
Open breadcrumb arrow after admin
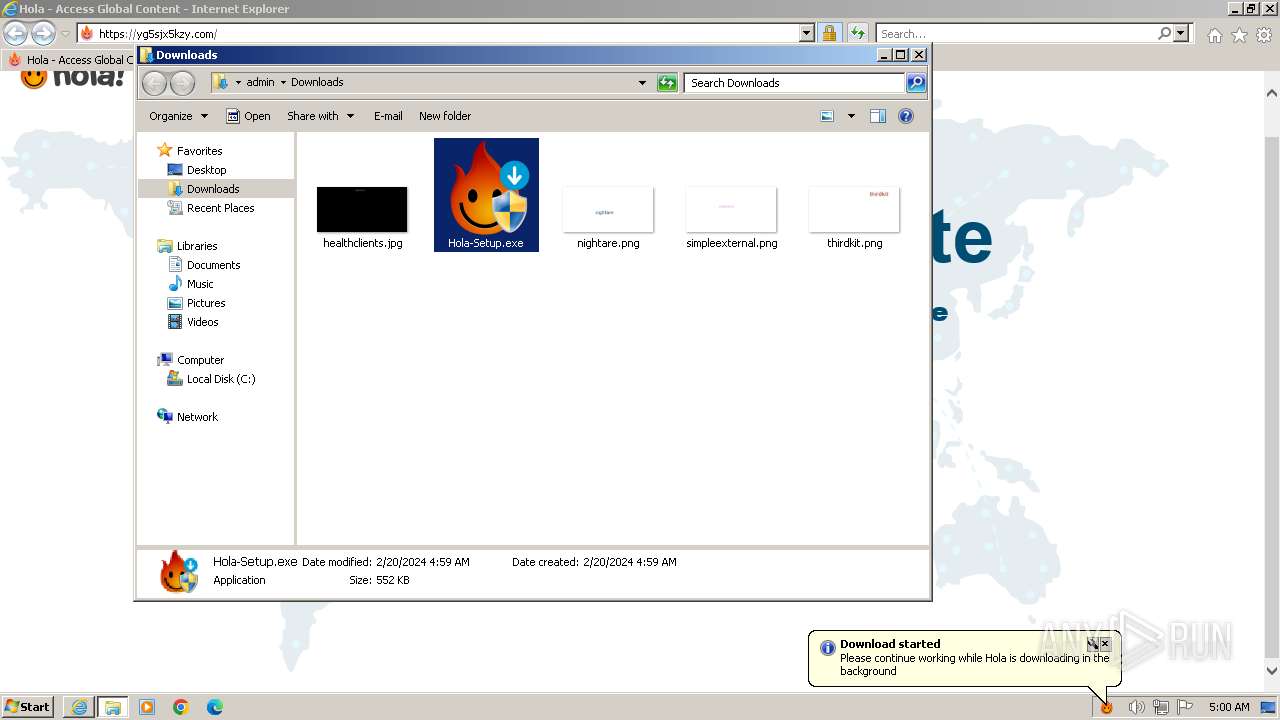click(x=283, y=83)
